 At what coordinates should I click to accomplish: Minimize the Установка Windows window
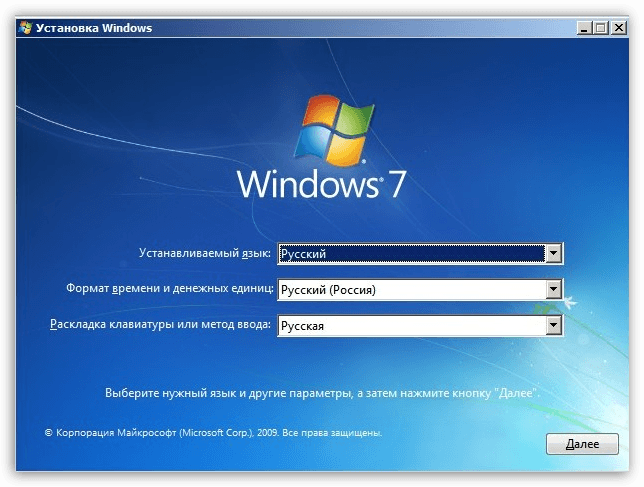584,29
